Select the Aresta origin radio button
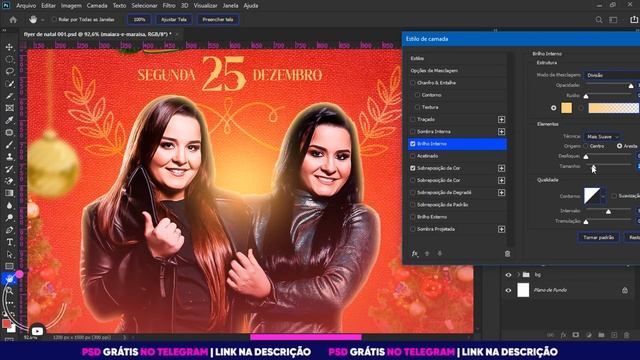This screenshot has height=360, width=640. [x=619, y=146]
